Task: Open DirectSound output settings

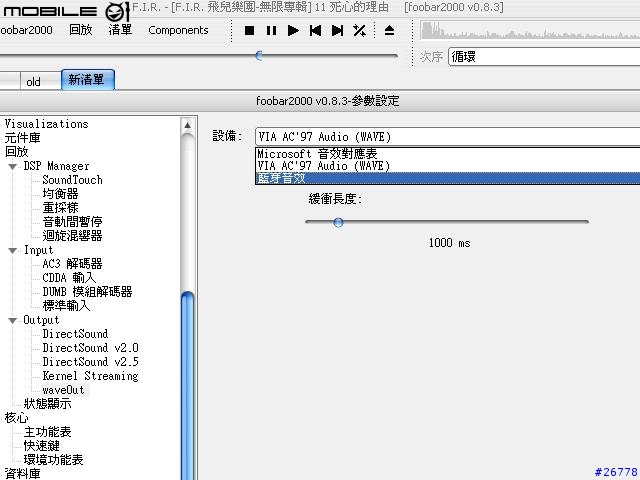Action: pos(75,334)
